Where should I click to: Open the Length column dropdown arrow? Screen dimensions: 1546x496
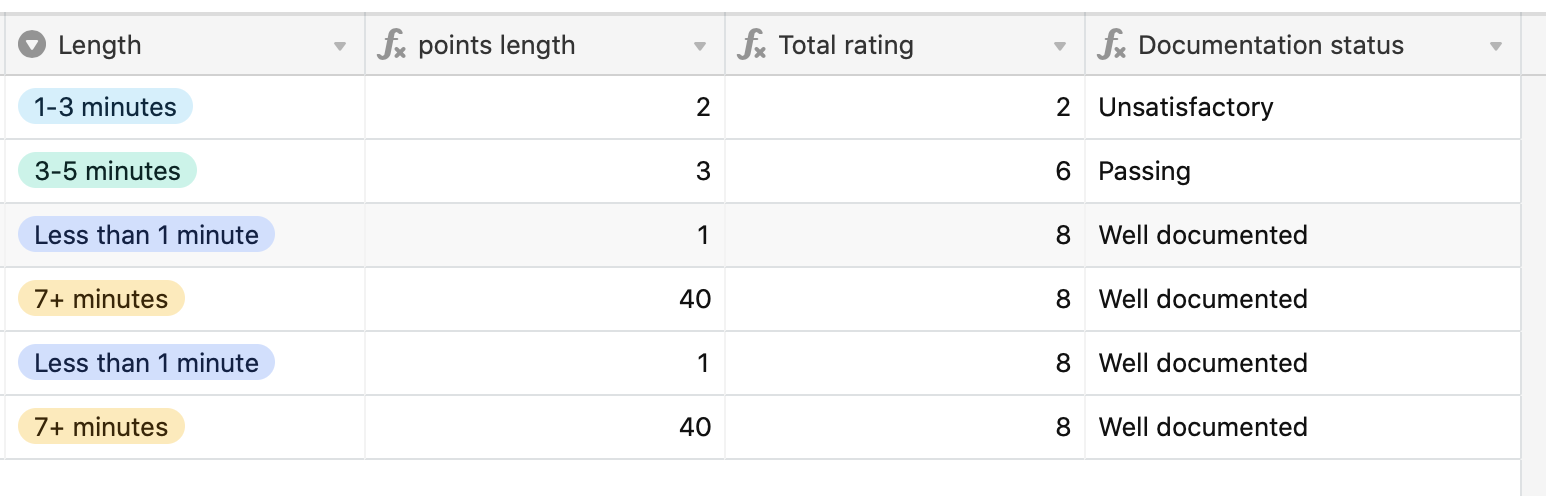click(340, 46)
